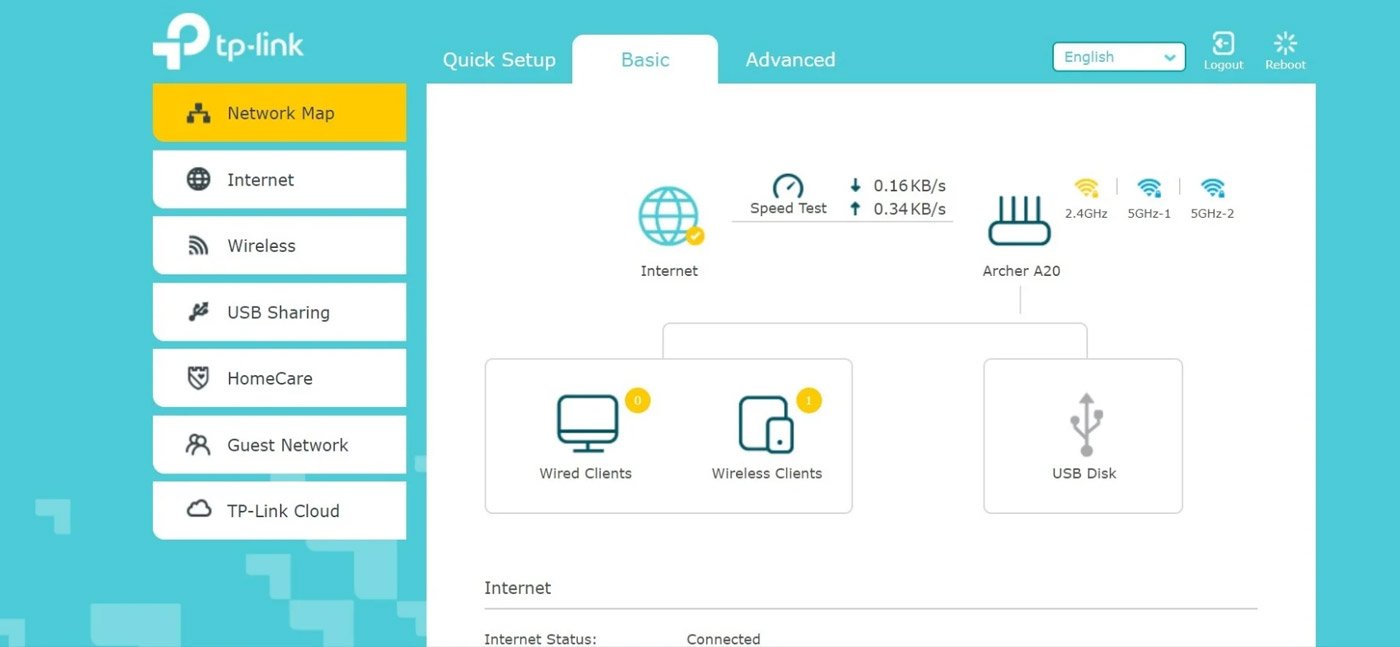Screen dimensions: 1400x647
Task: Click the Wireless signal sidebar icon
Action: tap(198, 246)
